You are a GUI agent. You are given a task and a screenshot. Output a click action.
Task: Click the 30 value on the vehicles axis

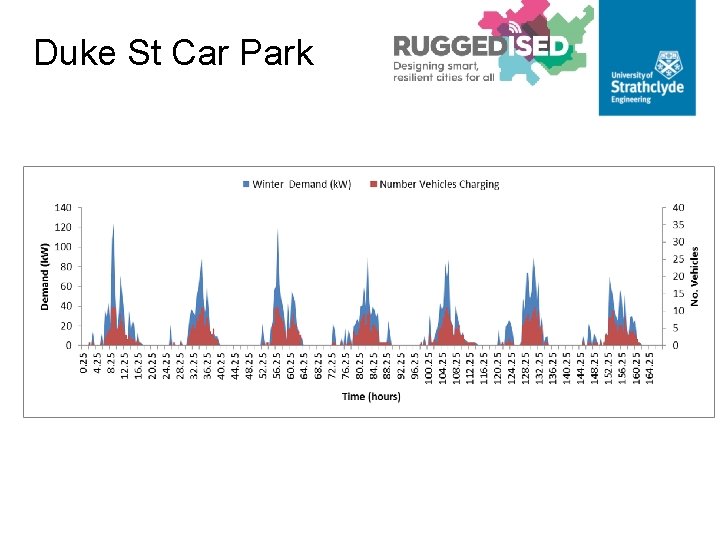coord(678,242)
